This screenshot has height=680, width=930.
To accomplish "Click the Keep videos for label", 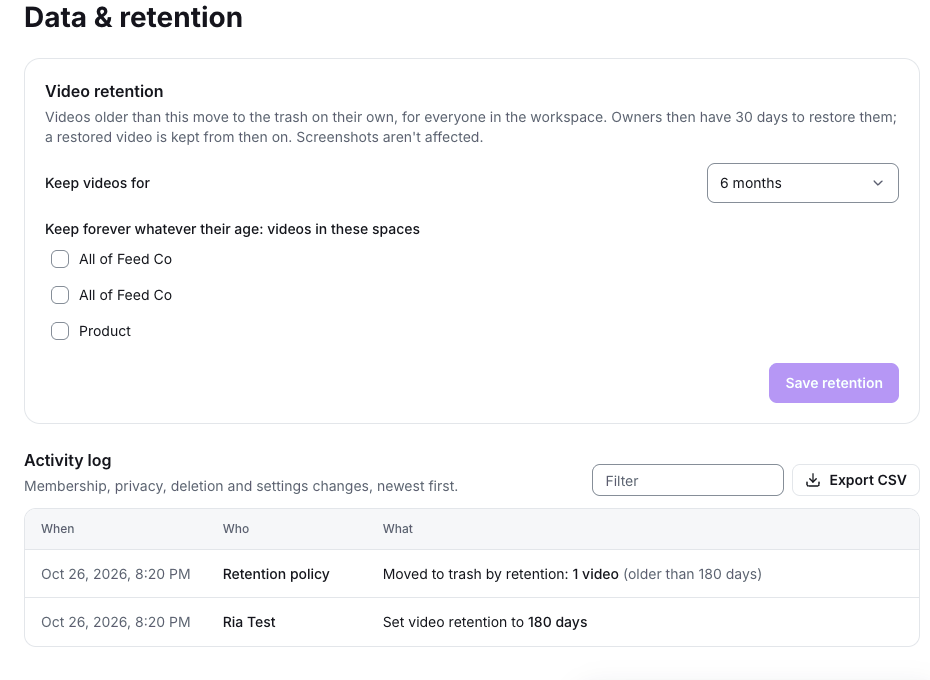I will 97,183.
